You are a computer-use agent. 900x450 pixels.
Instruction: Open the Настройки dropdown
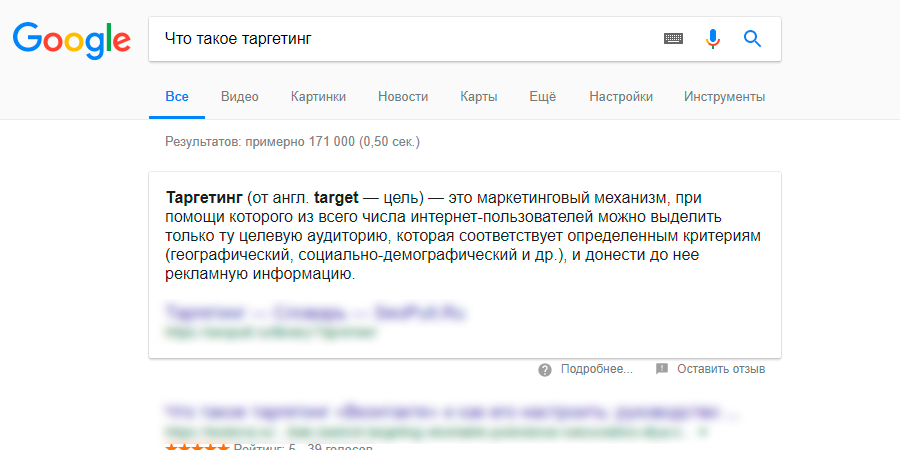(621, 97)
